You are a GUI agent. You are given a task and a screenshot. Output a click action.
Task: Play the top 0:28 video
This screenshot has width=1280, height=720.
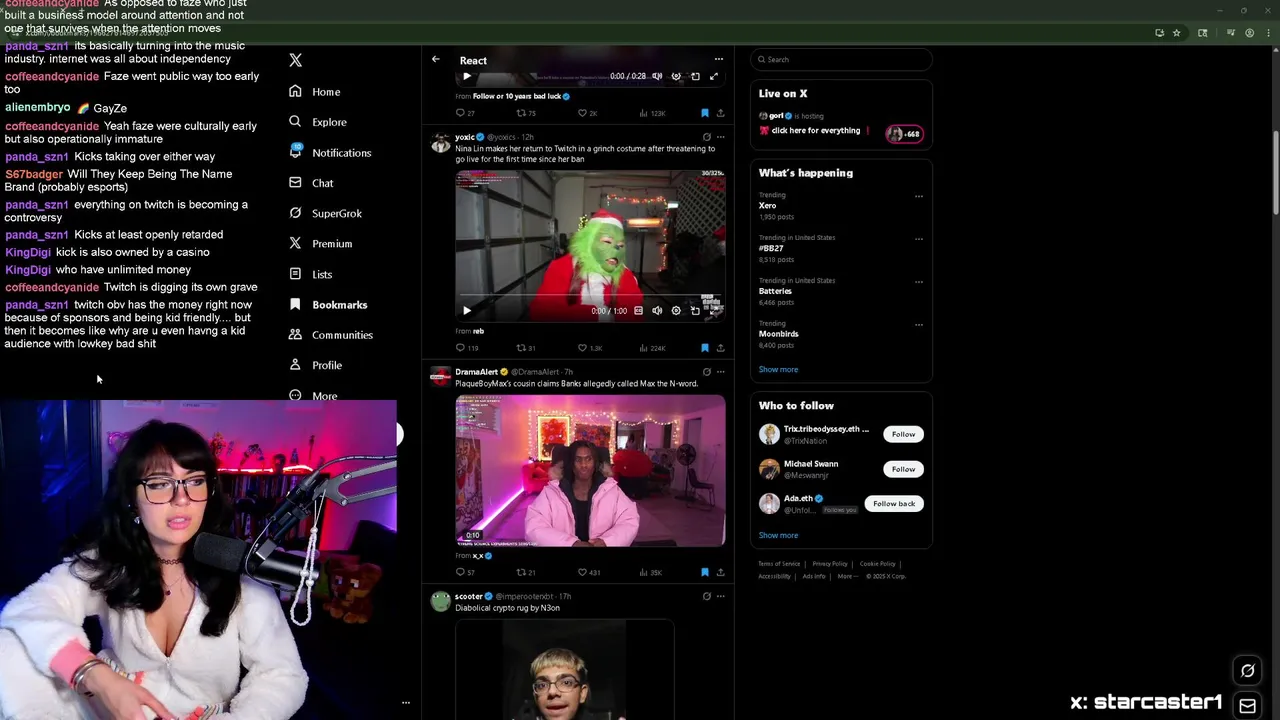tap(466, 76)
